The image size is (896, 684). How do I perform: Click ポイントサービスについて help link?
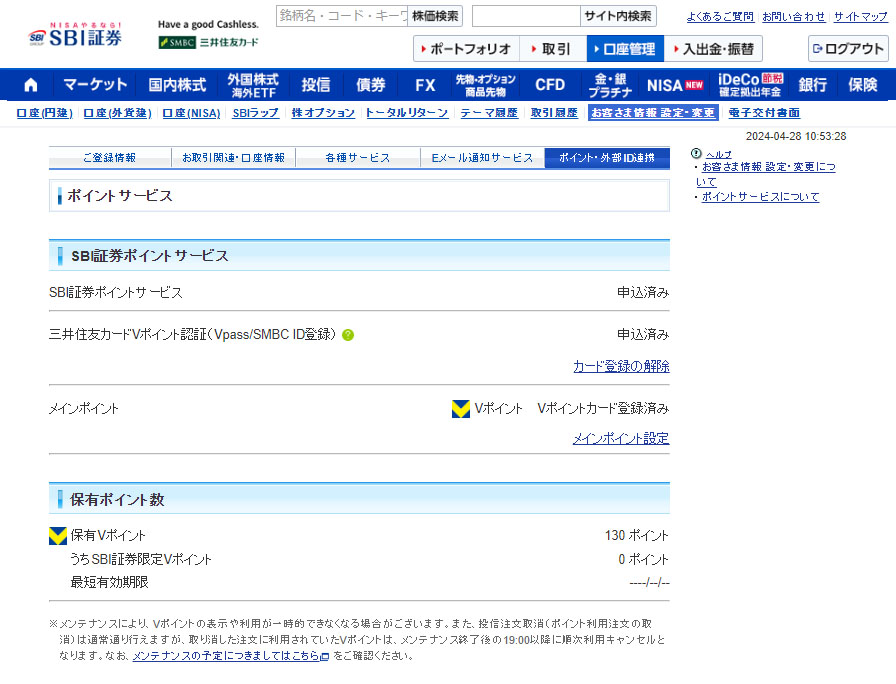(x=760, y=197)
